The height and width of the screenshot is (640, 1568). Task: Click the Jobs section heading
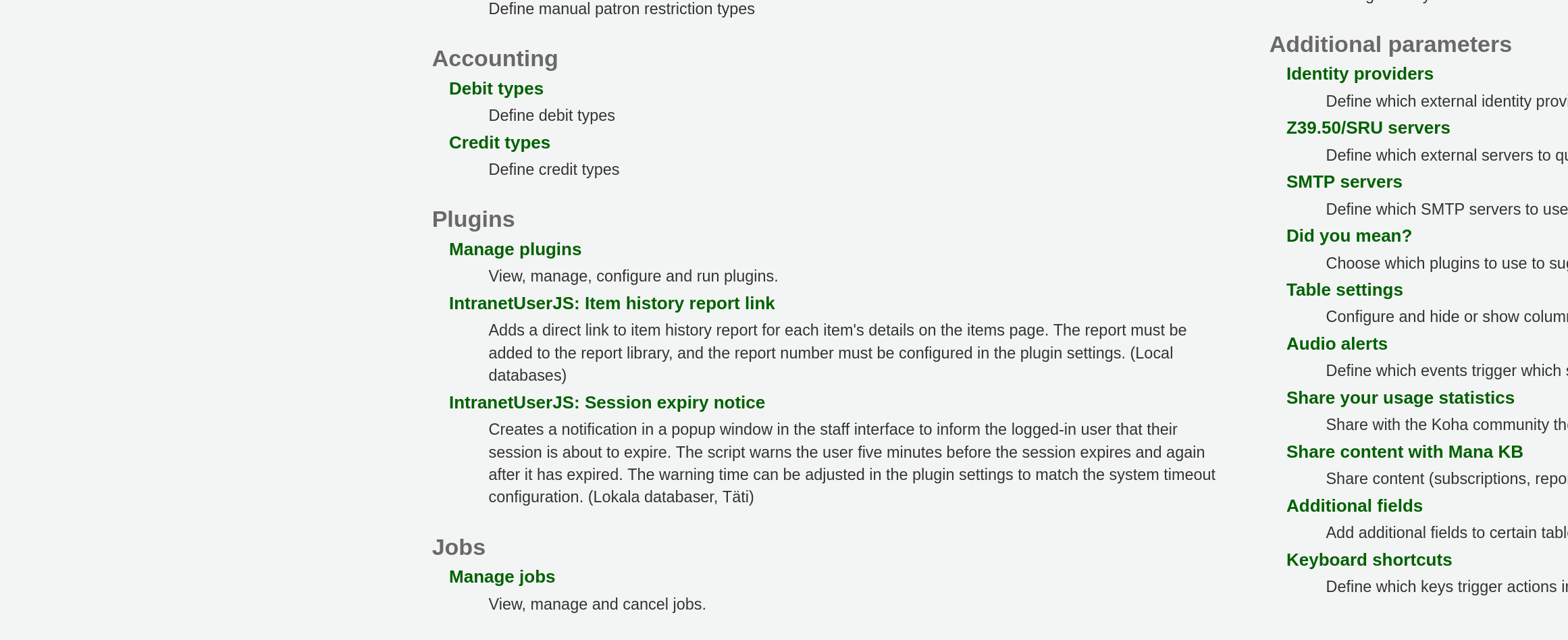pos(458,547)
